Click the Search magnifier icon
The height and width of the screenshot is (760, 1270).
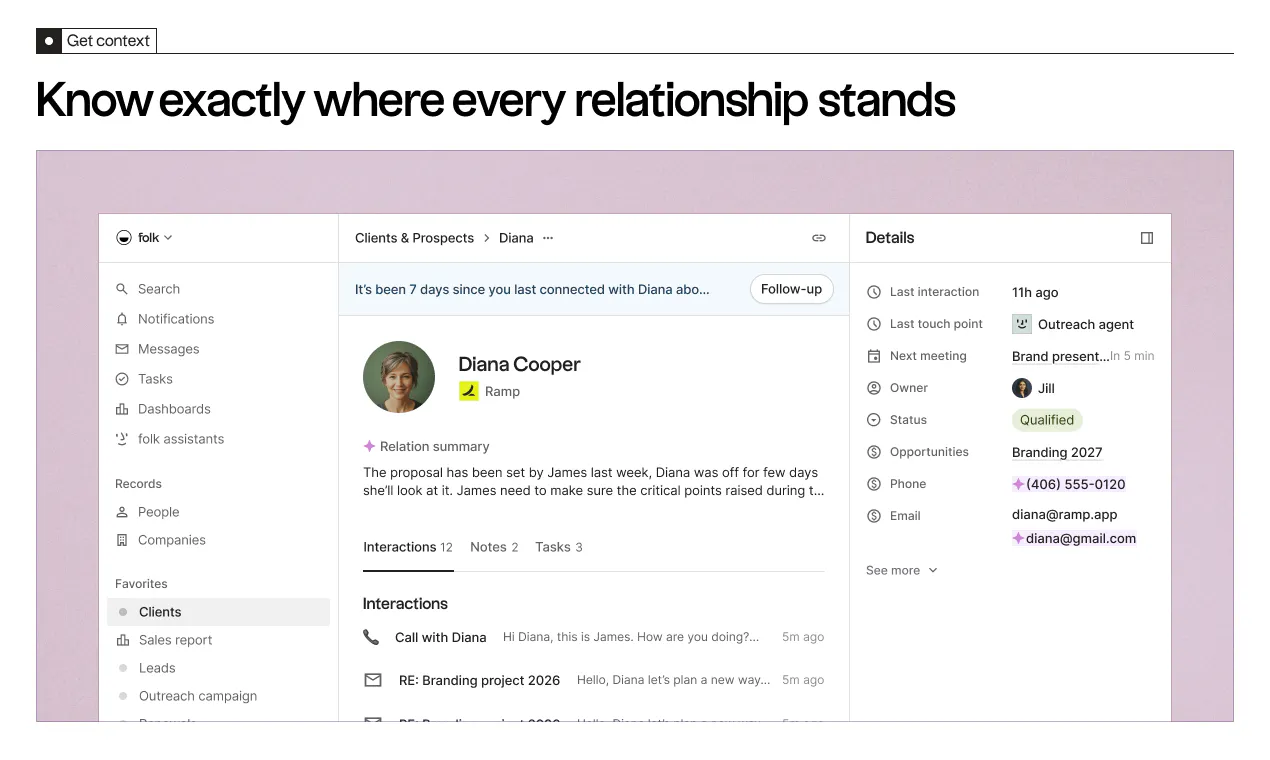coord(122,289)
